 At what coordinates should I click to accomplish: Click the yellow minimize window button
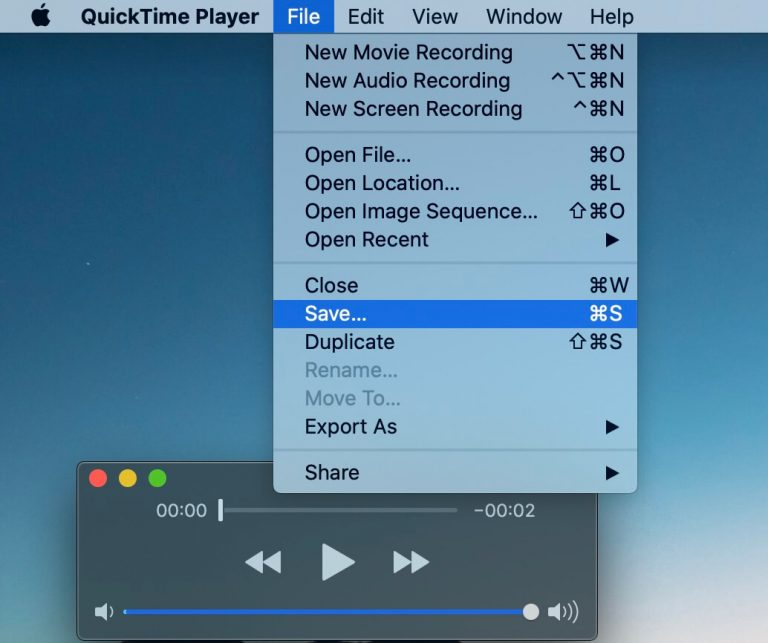point(128,478)
